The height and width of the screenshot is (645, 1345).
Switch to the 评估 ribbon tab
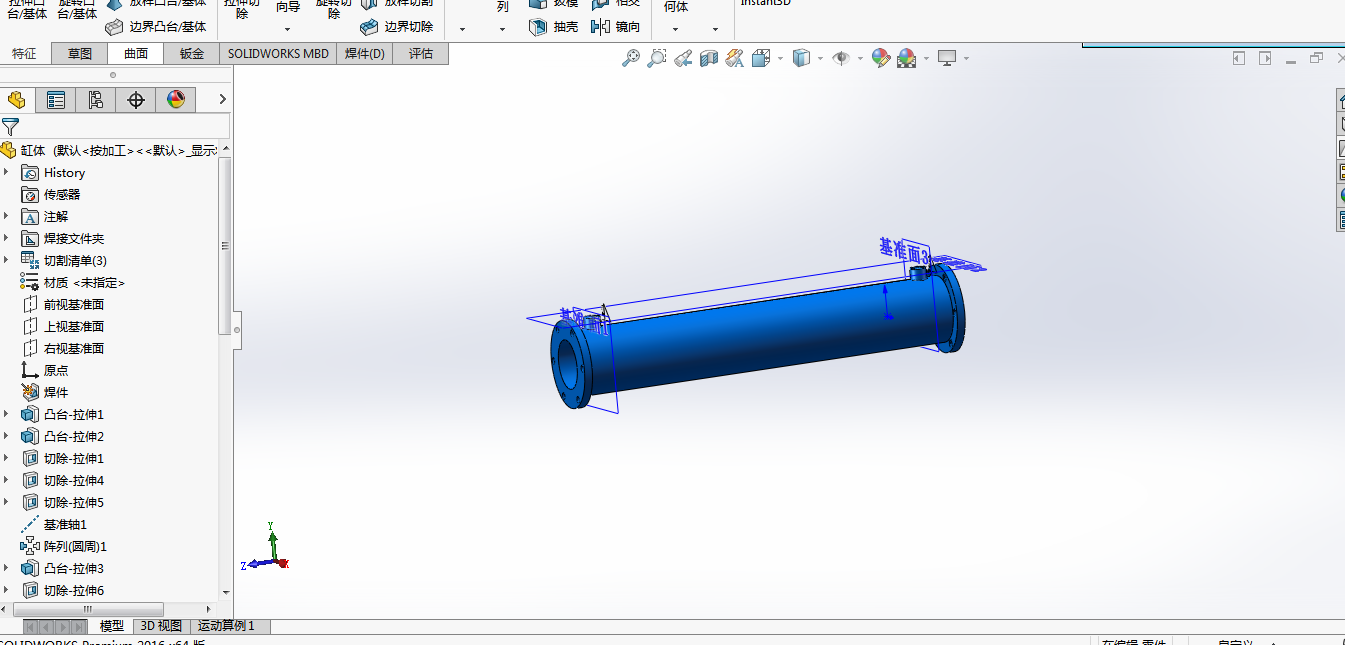(421, 54)
